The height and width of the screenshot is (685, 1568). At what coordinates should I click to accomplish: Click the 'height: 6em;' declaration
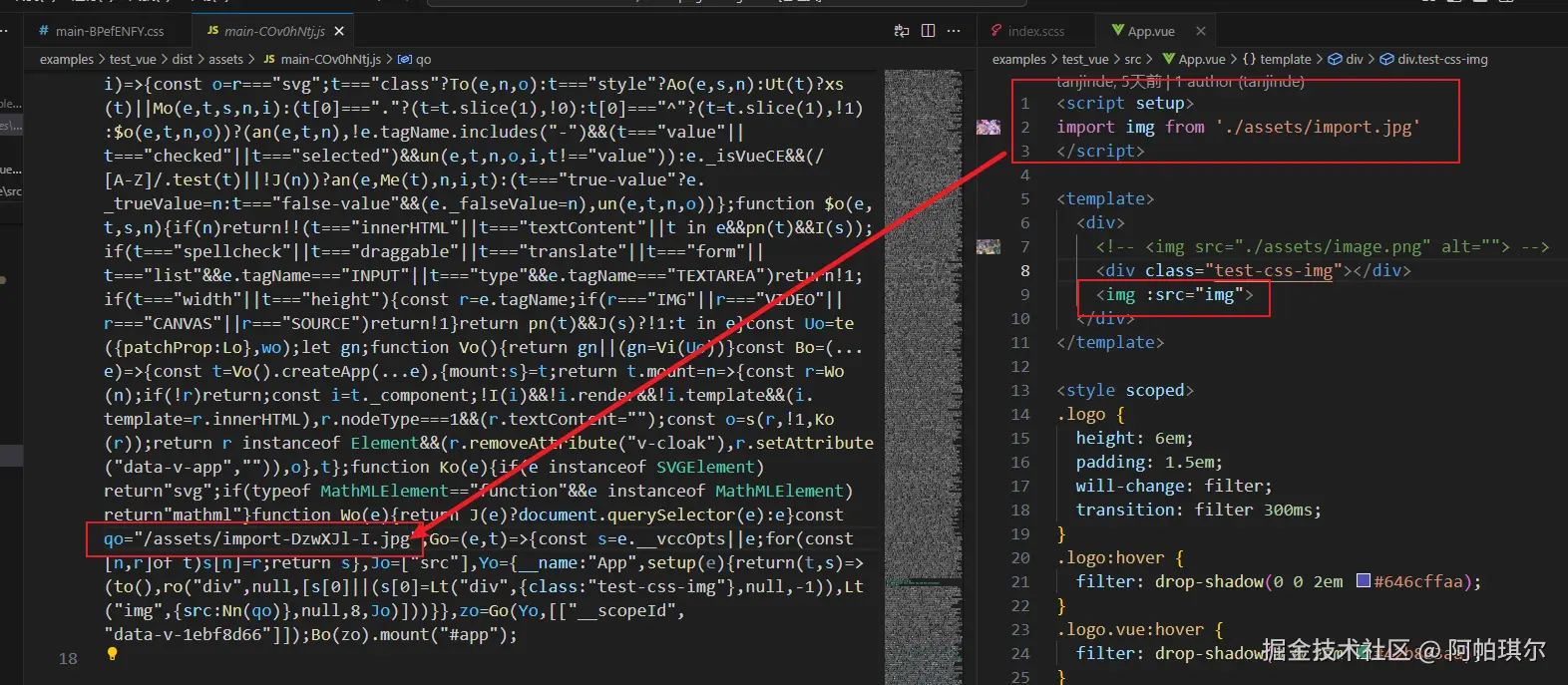click(x=1135, y=438)
